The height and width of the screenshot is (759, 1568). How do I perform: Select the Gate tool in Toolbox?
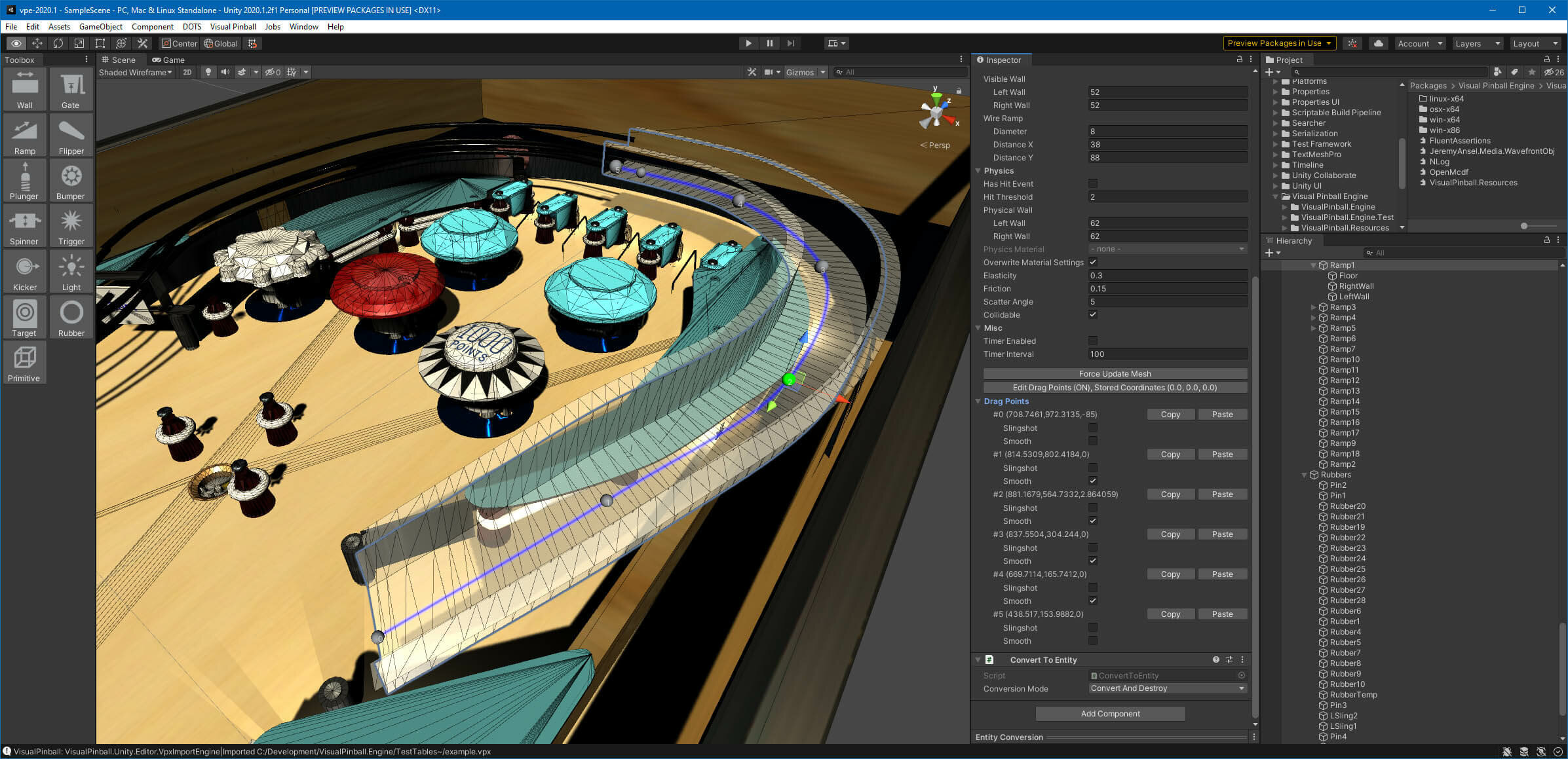point(71,89)
